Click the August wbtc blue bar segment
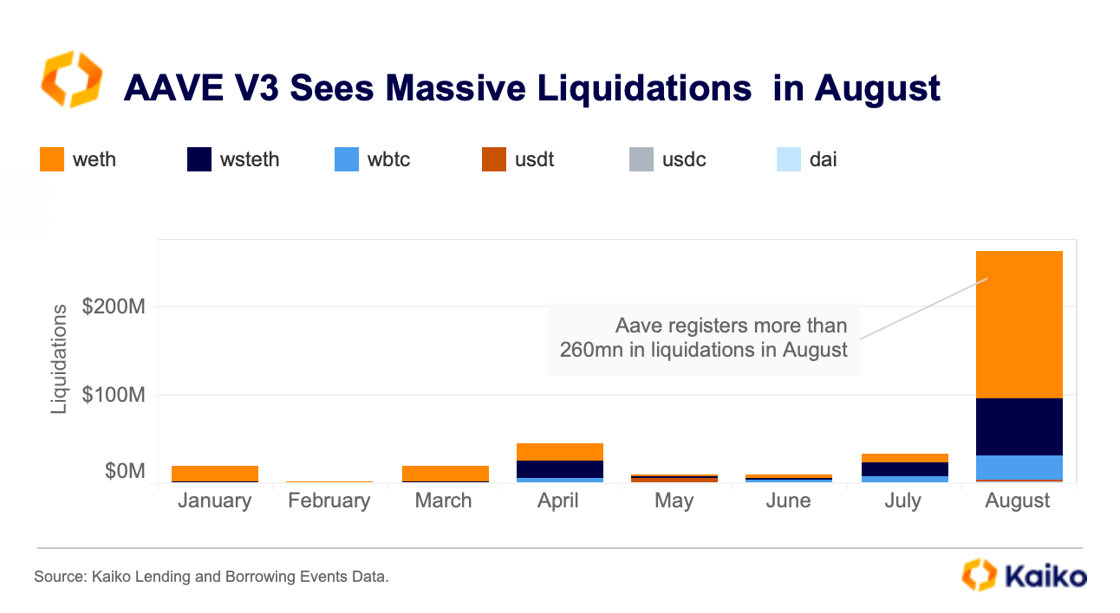Image resolution: width=1120 pixels, height=613 pixels. point(1019,467)
